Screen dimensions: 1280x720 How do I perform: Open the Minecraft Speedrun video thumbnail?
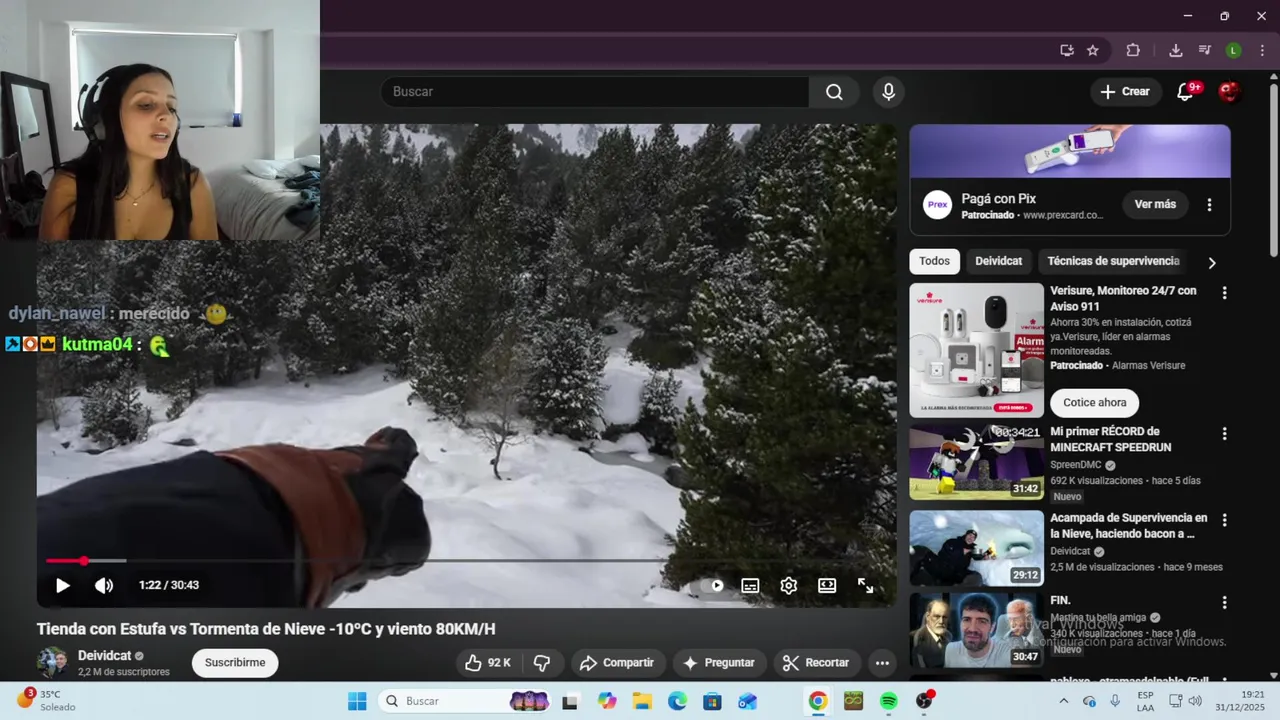point(976,462)
